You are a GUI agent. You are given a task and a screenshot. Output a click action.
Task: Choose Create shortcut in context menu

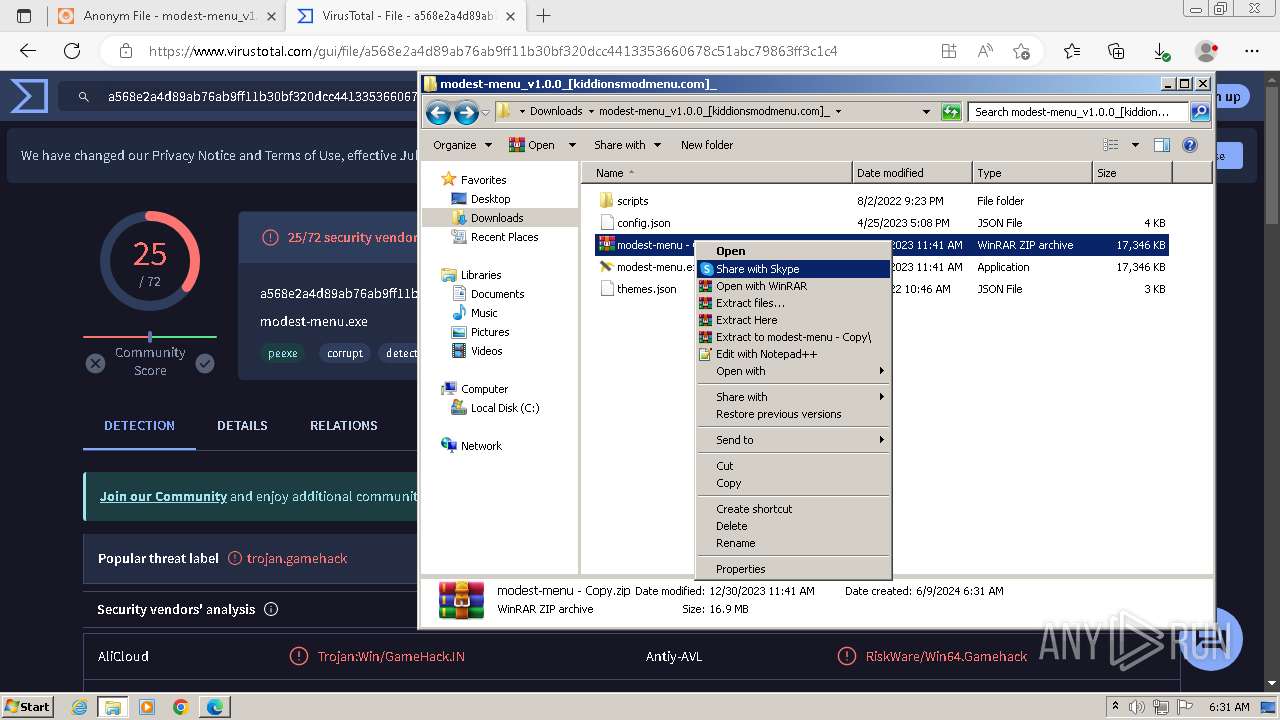[793, 509]
